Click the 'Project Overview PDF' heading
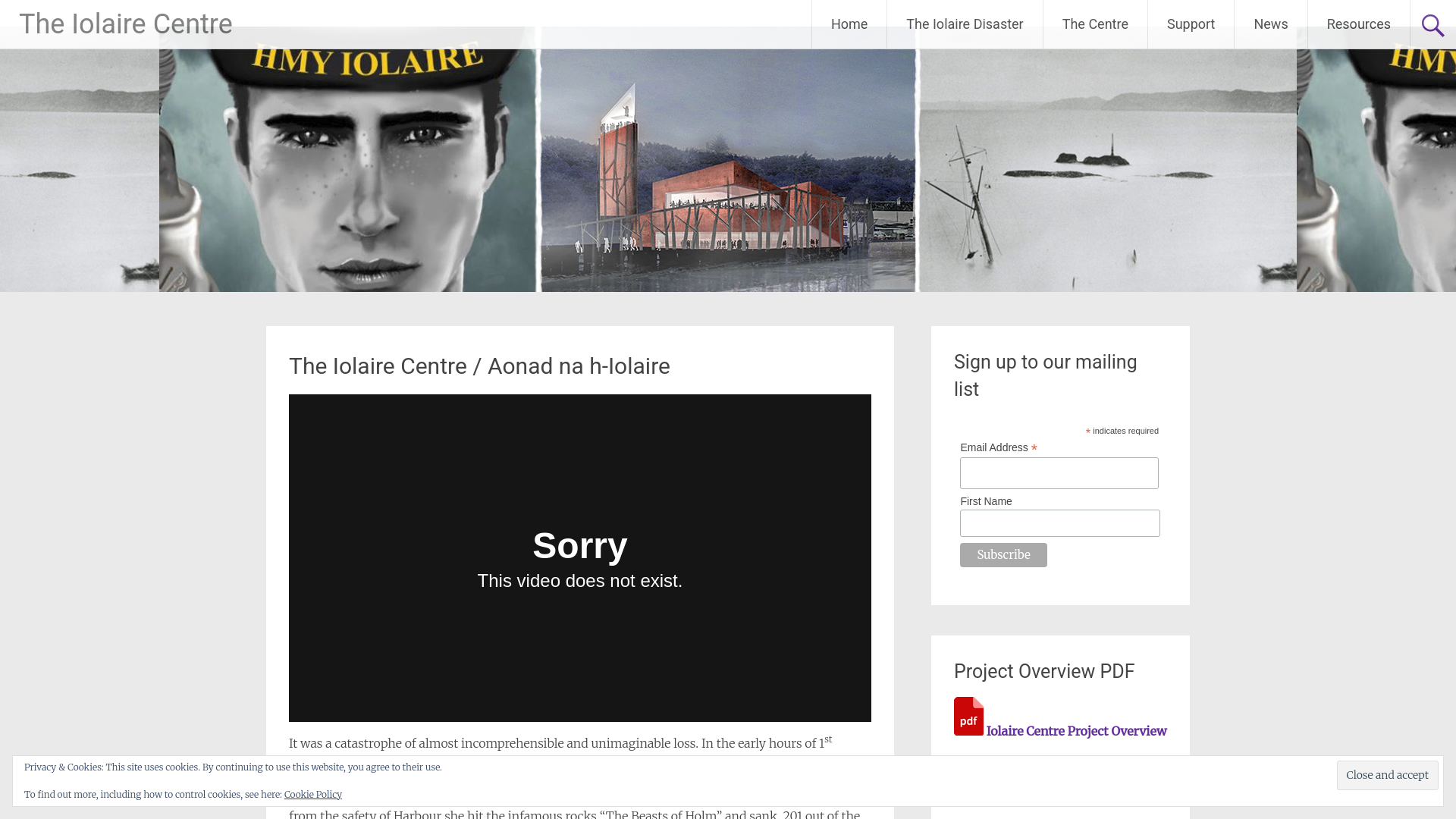This screenshot has height=819, width=1456. tap(1044, 671)
